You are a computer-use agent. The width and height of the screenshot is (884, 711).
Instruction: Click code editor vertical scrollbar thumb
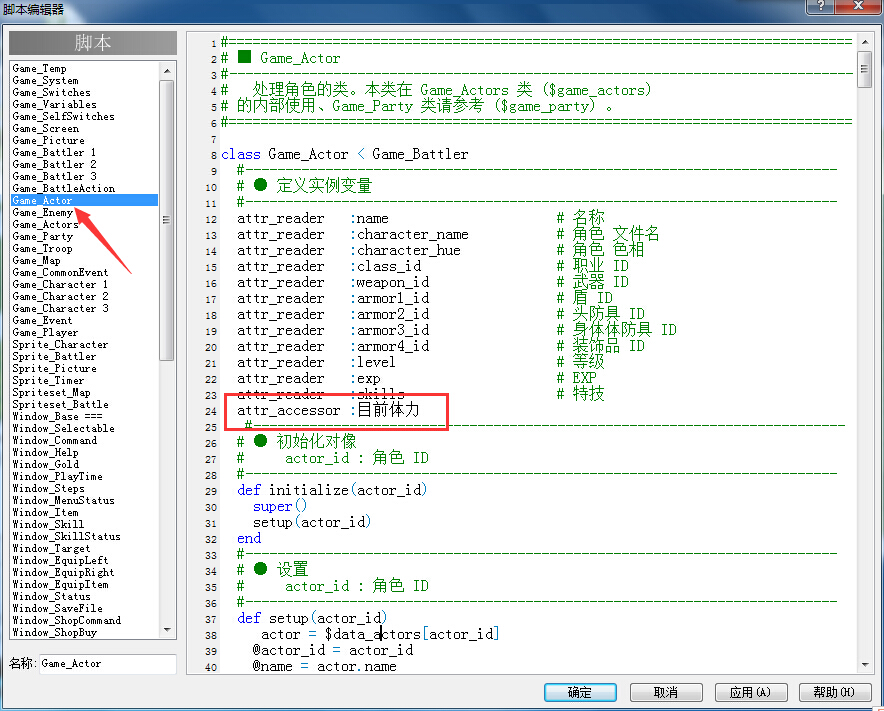[x=865, y=69]
